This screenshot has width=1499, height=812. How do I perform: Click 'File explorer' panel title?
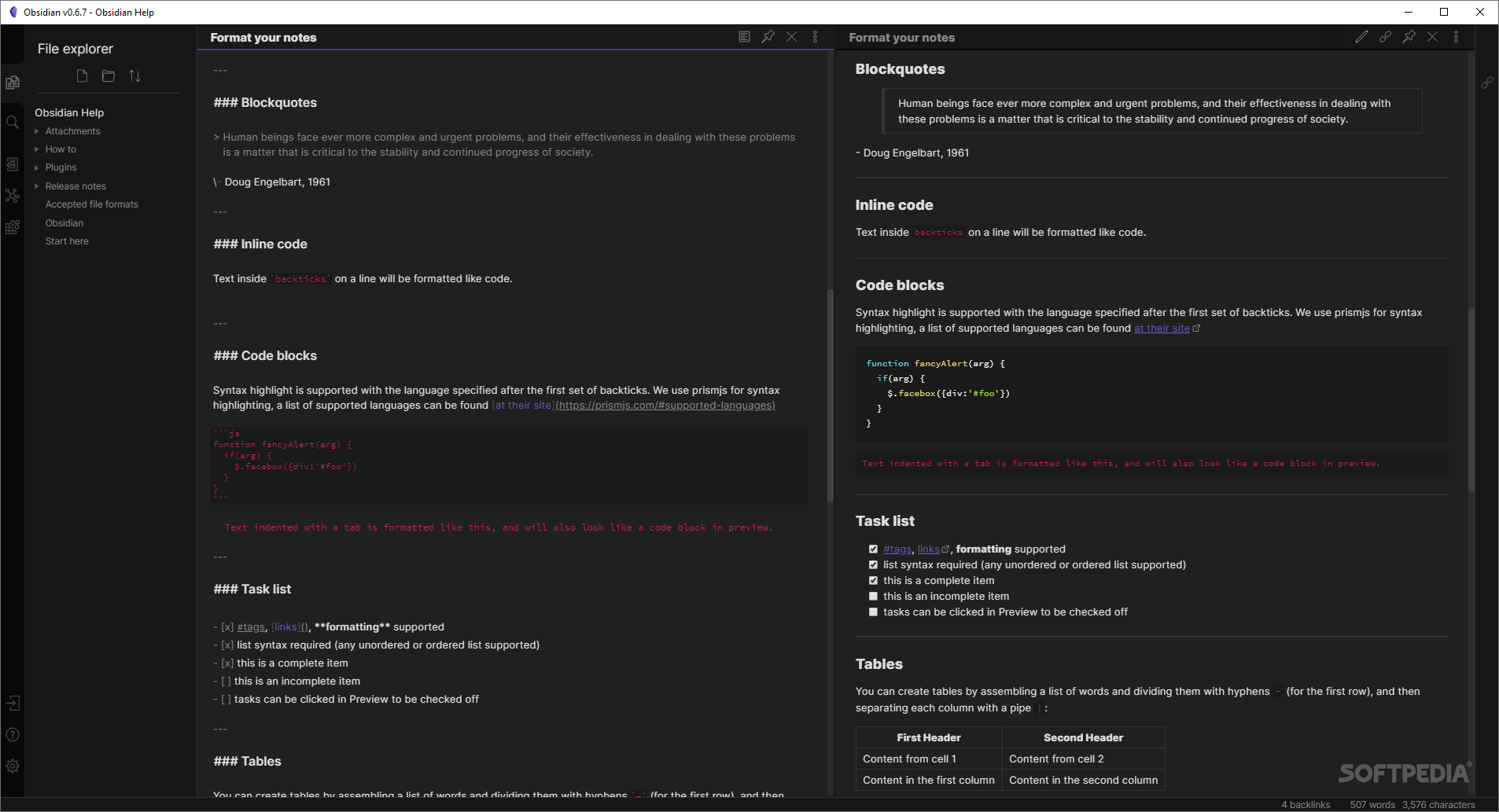pos(76,49)
